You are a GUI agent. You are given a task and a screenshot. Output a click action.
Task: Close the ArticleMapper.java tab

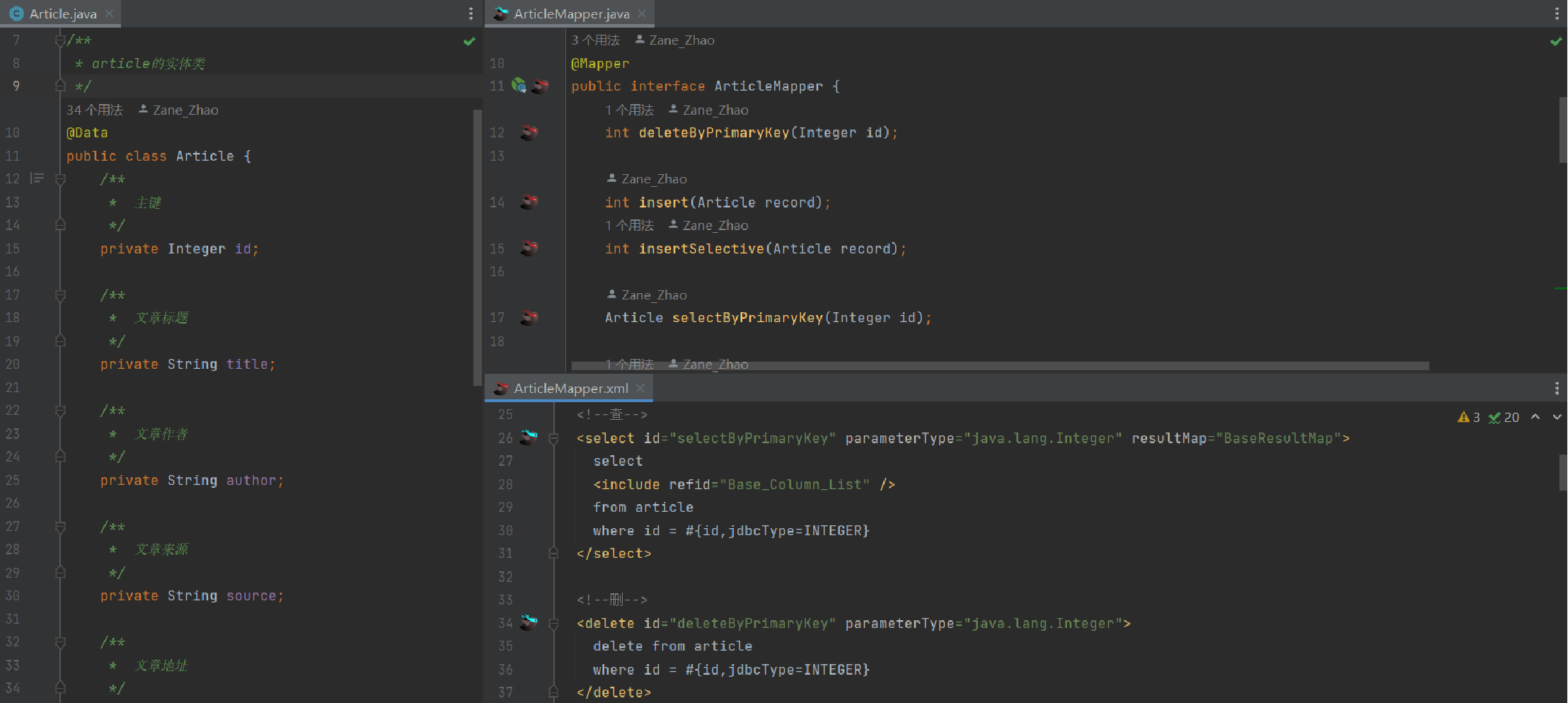(x=641, y=13)
